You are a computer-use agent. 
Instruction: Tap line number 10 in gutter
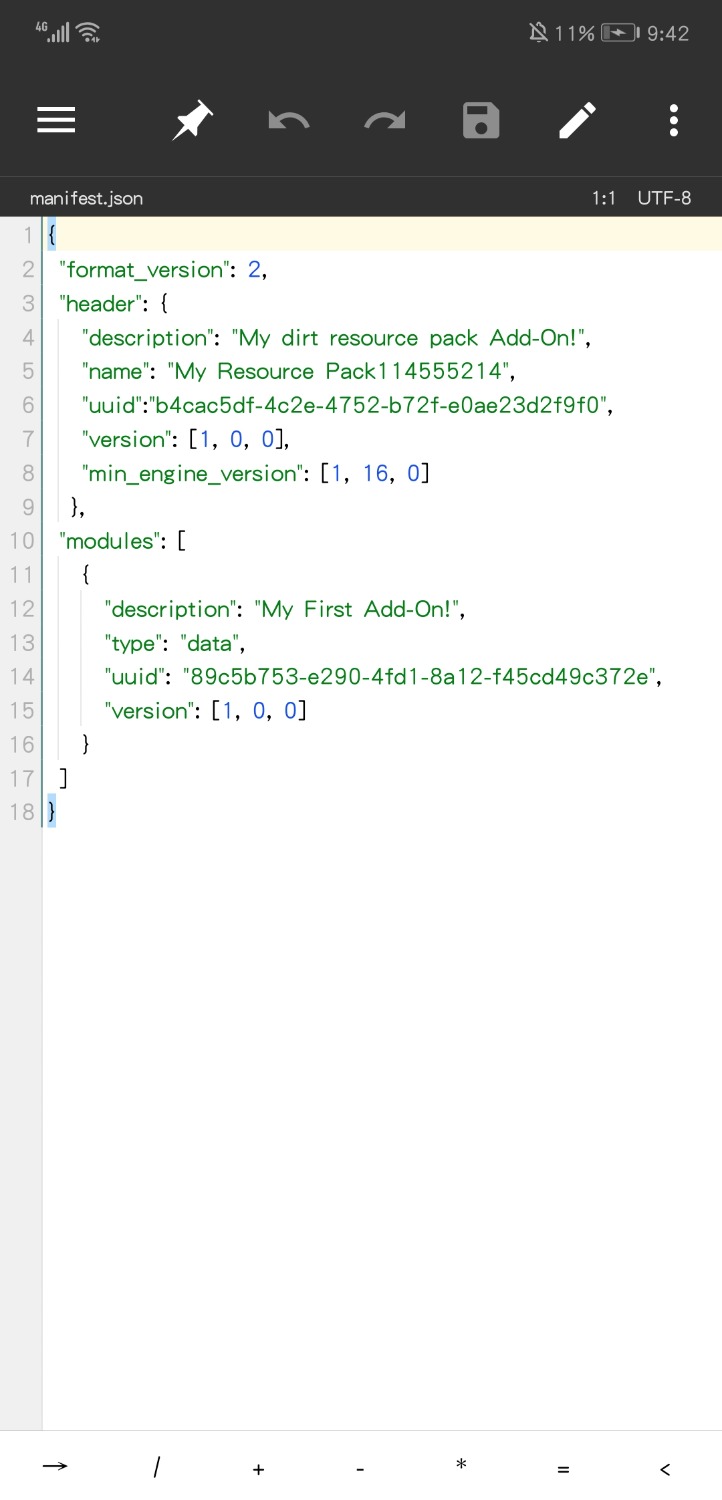click(x=21, y=542)
